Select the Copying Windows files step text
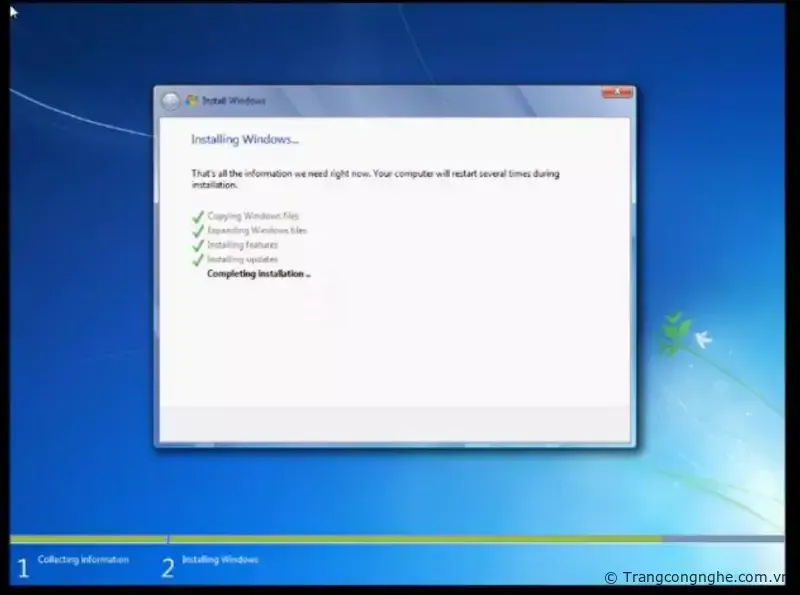Screen dimensions: 800x595 click(x=255, y=215)
